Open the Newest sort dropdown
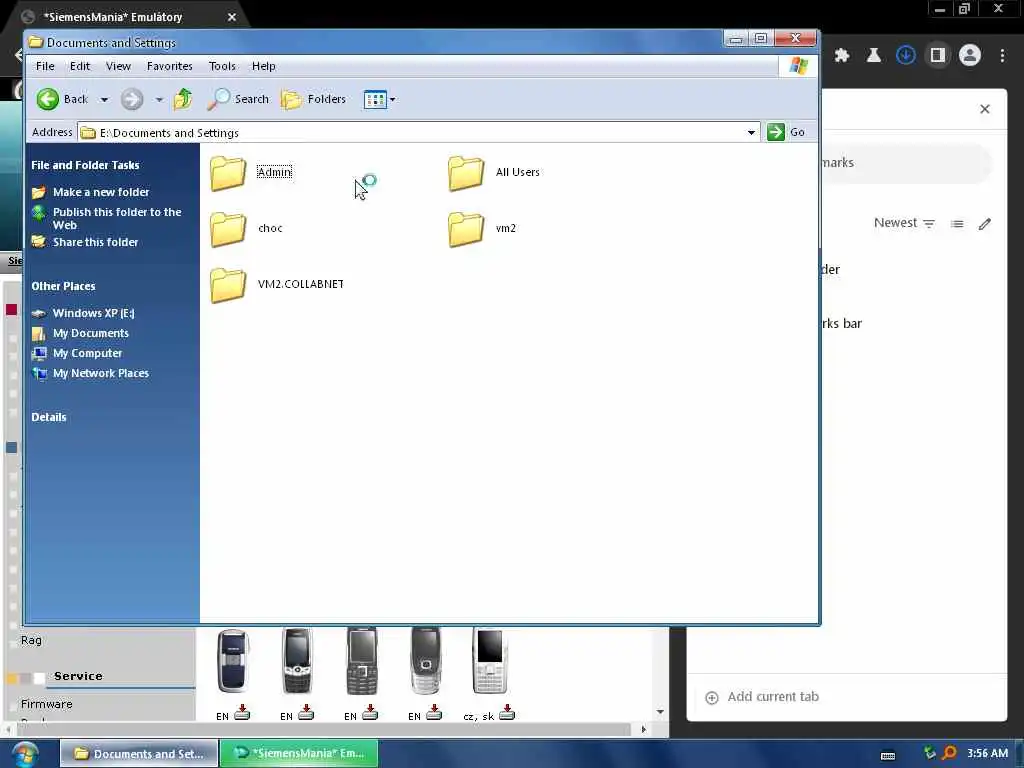This screenshot has width=1024, height=768. tap(904, 223)
